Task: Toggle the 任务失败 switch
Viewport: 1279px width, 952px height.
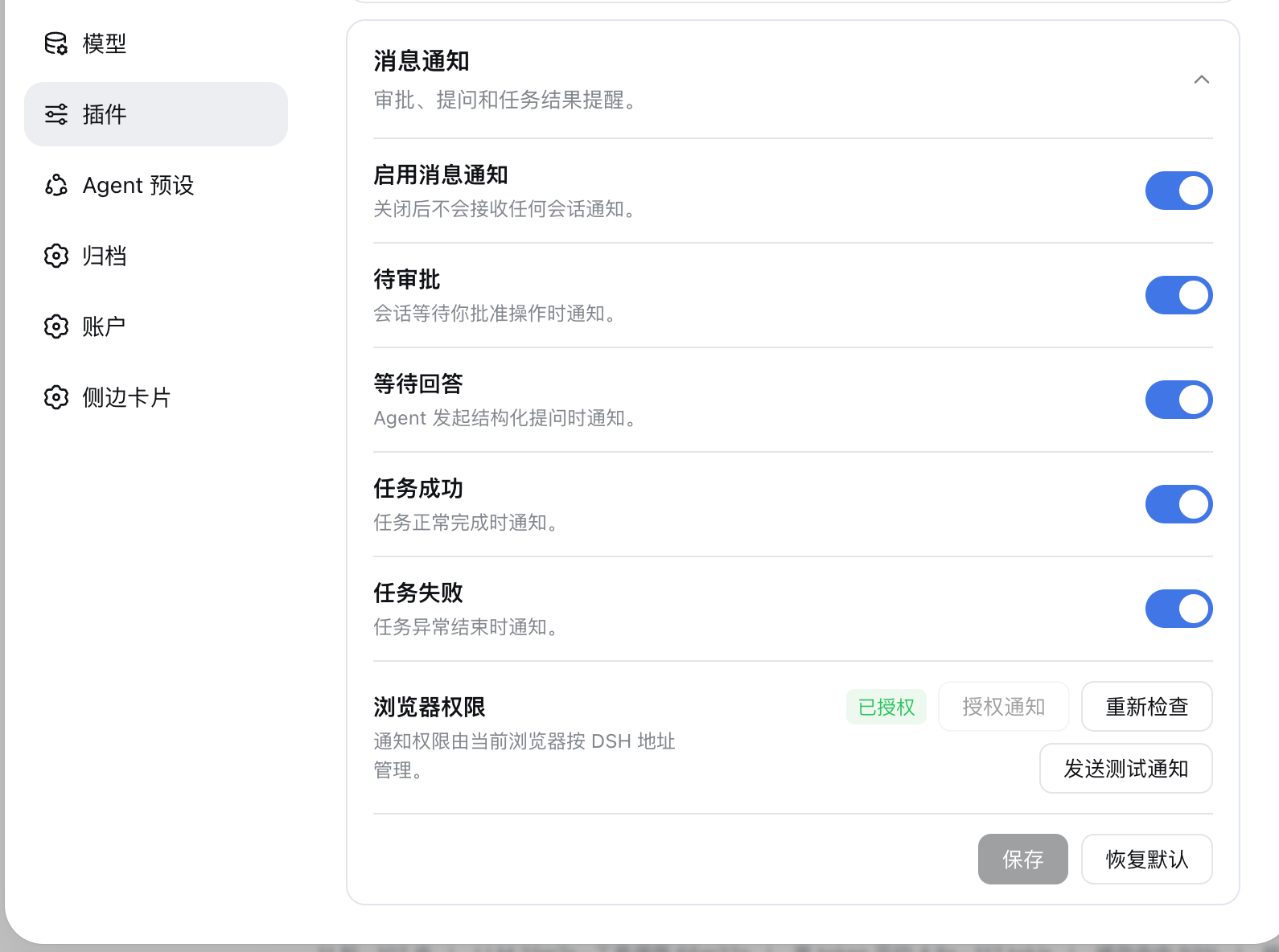Action: click(x=1178, y=609)
